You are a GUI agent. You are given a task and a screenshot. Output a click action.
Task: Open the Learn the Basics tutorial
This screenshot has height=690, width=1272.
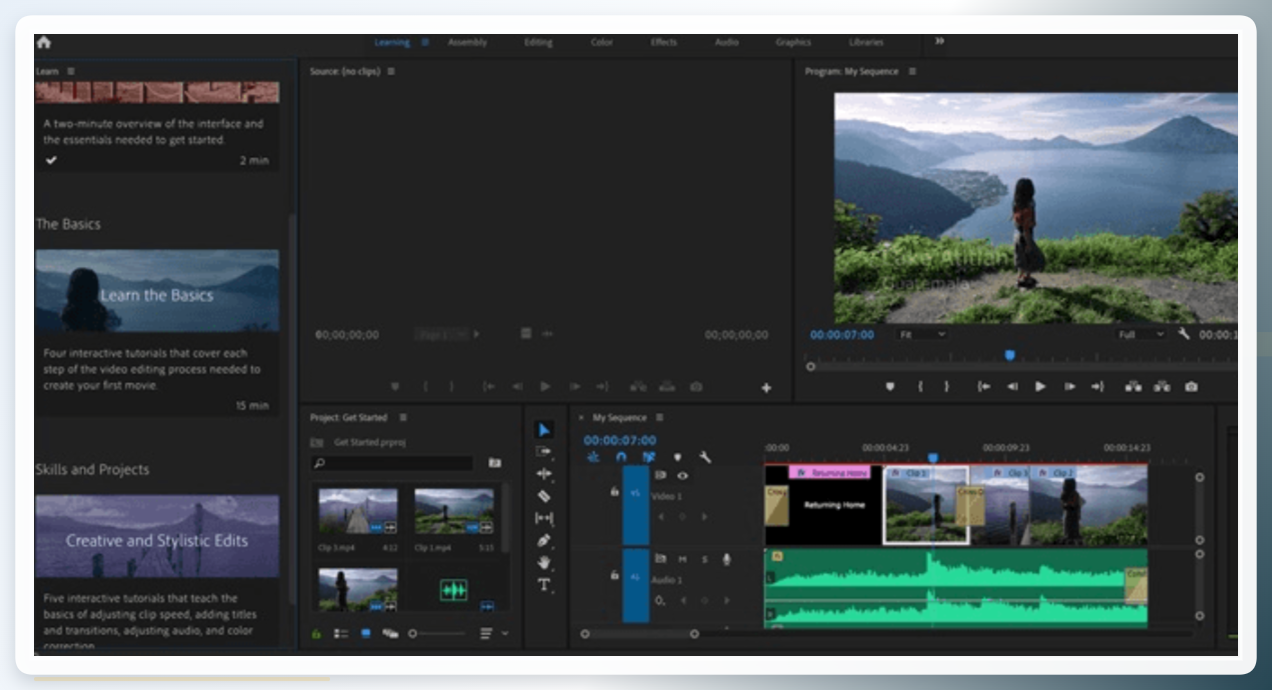(157, 291)
